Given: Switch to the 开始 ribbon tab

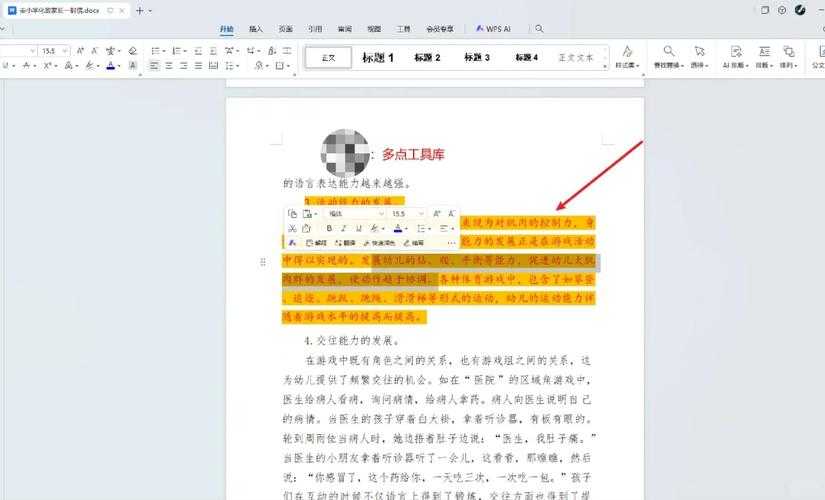Looking at the screenshot, I should click(227, 29).
